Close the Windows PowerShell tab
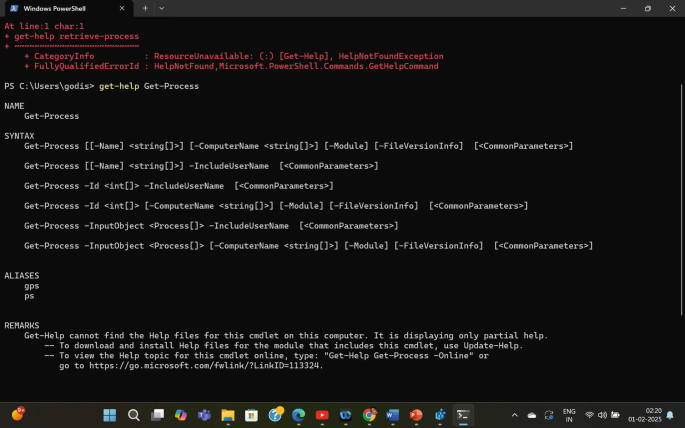685x428 pixels. point(123,8)
